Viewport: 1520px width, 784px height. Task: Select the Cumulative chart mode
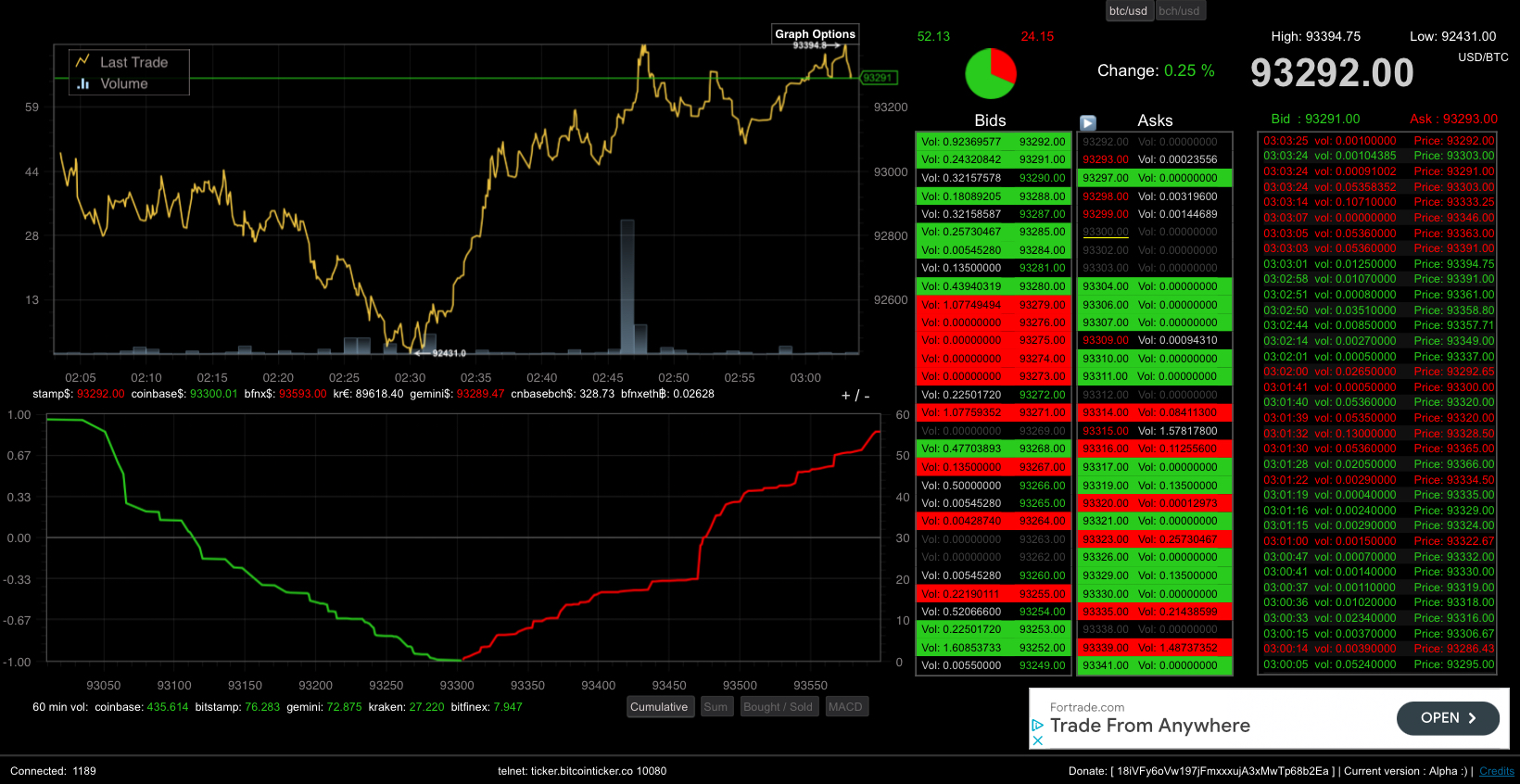(x=659, y=707)
